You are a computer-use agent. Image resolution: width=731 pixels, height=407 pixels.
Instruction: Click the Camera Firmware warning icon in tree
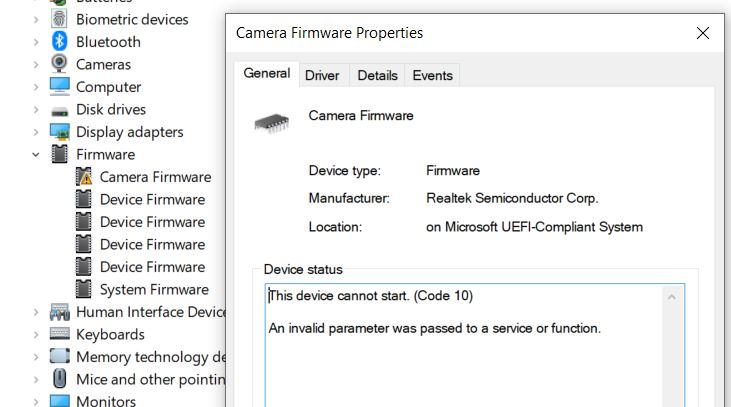84,177
